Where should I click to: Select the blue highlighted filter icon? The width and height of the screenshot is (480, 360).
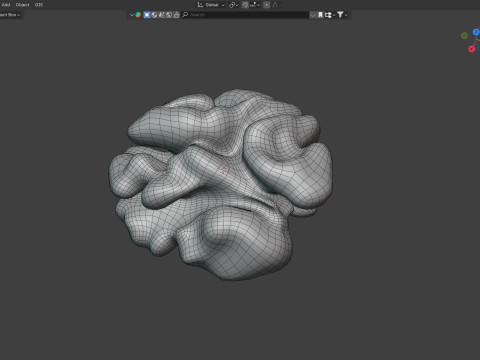147,15
